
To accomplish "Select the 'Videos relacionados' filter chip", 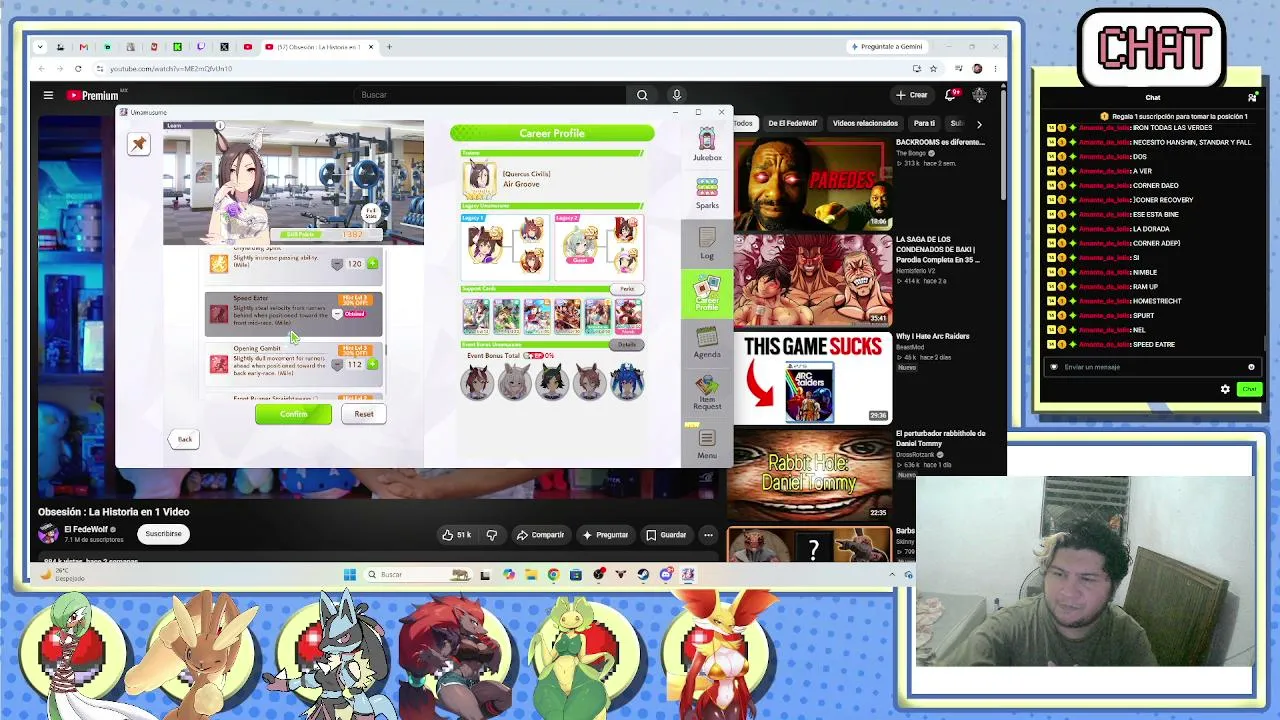I will [865, 123].
